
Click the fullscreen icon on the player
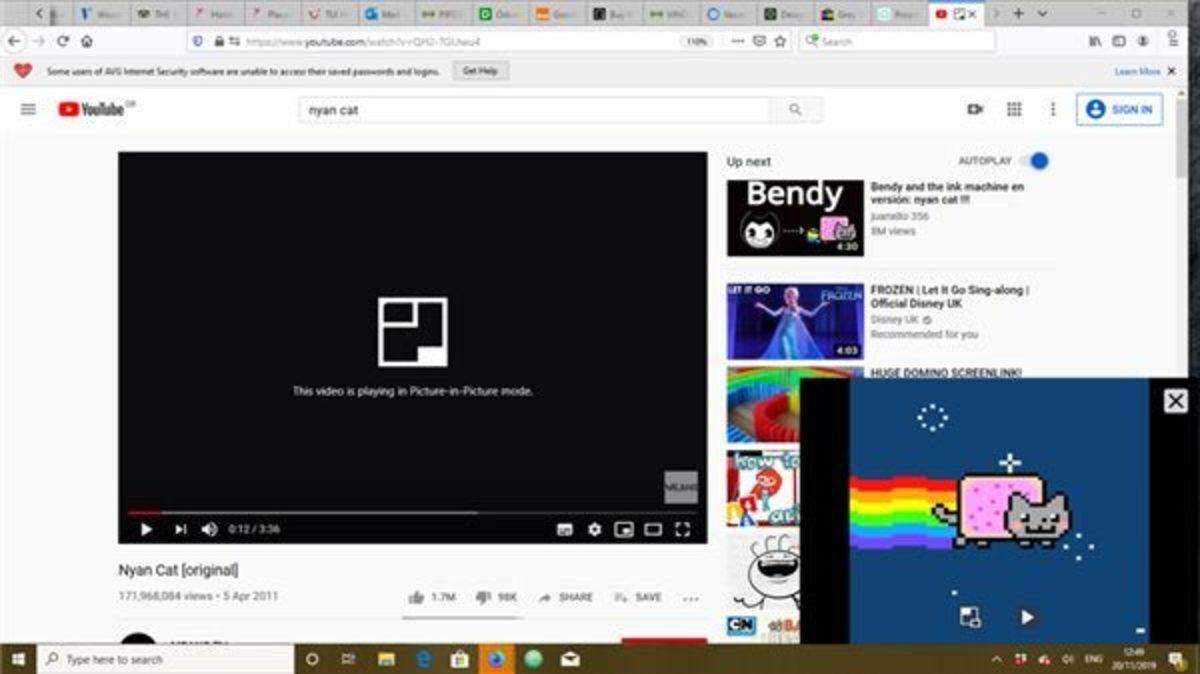684,528
